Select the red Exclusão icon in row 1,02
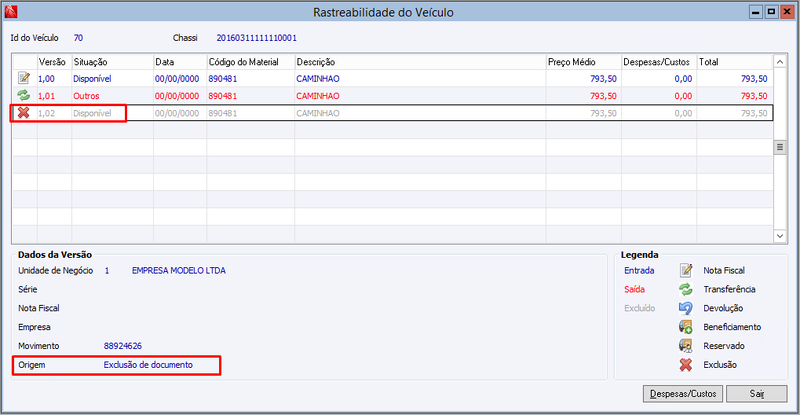The image size is (800, 415). pyautogui.click(x=23, y=112)
